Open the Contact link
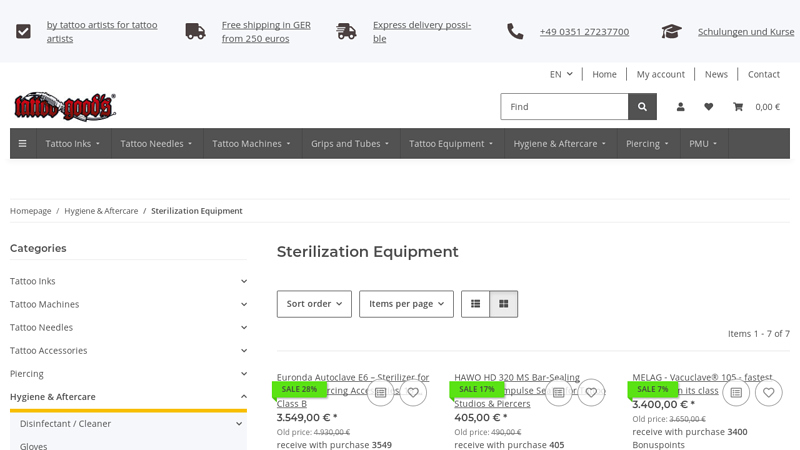The width and height of the screenshot is (800, 450). pyautogui.click(x=764, y=74)
